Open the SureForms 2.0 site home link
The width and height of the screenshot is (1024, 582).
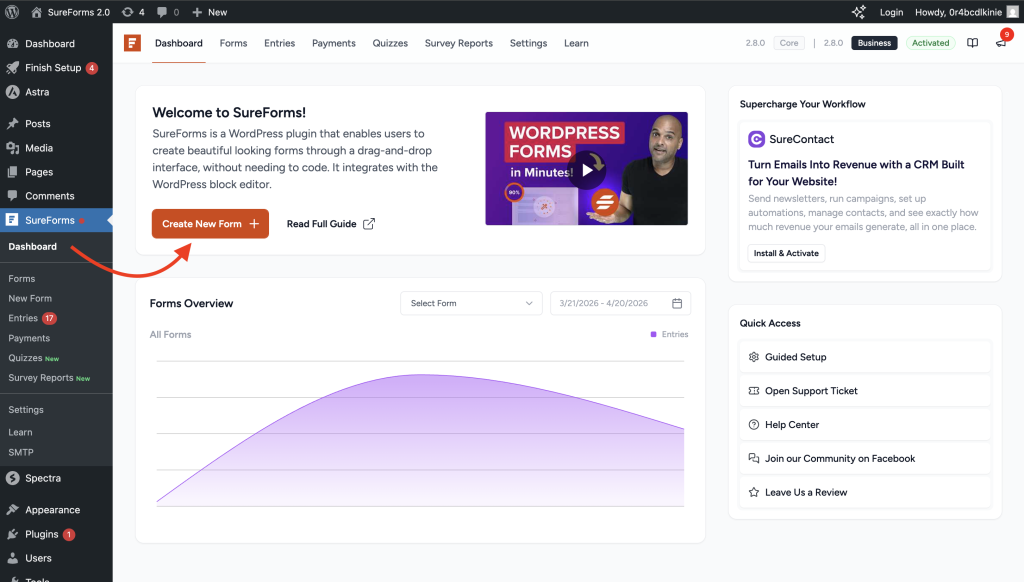71,12
